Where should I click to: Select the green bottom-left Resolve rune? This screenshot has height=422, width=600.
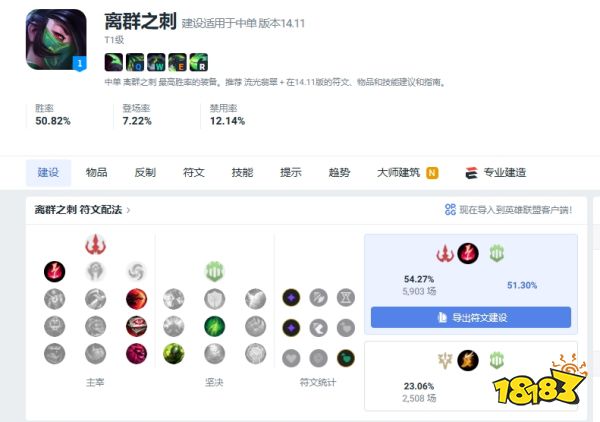(x=174, y=354)
